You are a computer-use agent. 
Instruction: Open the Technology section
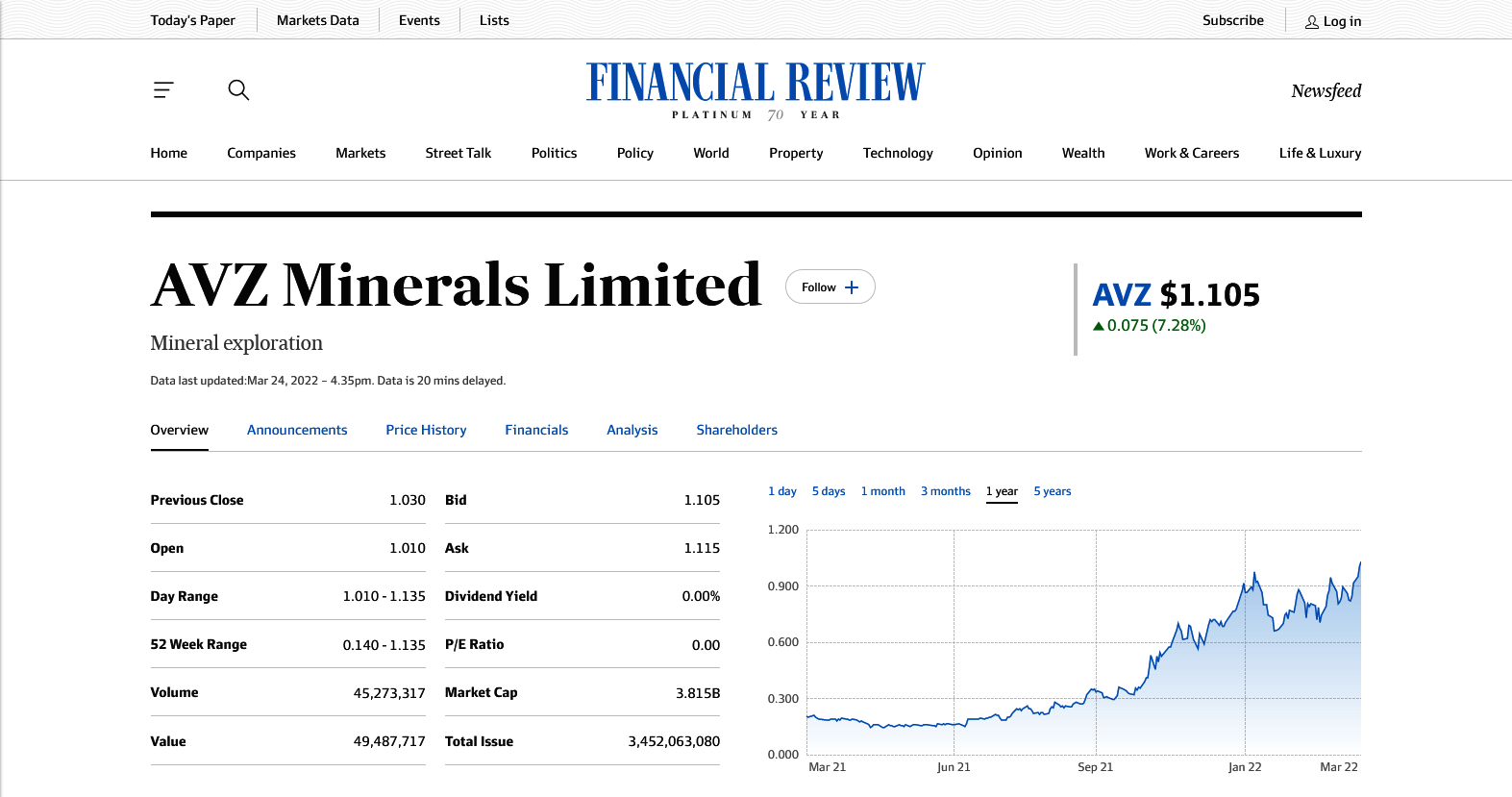click(898, 153)
